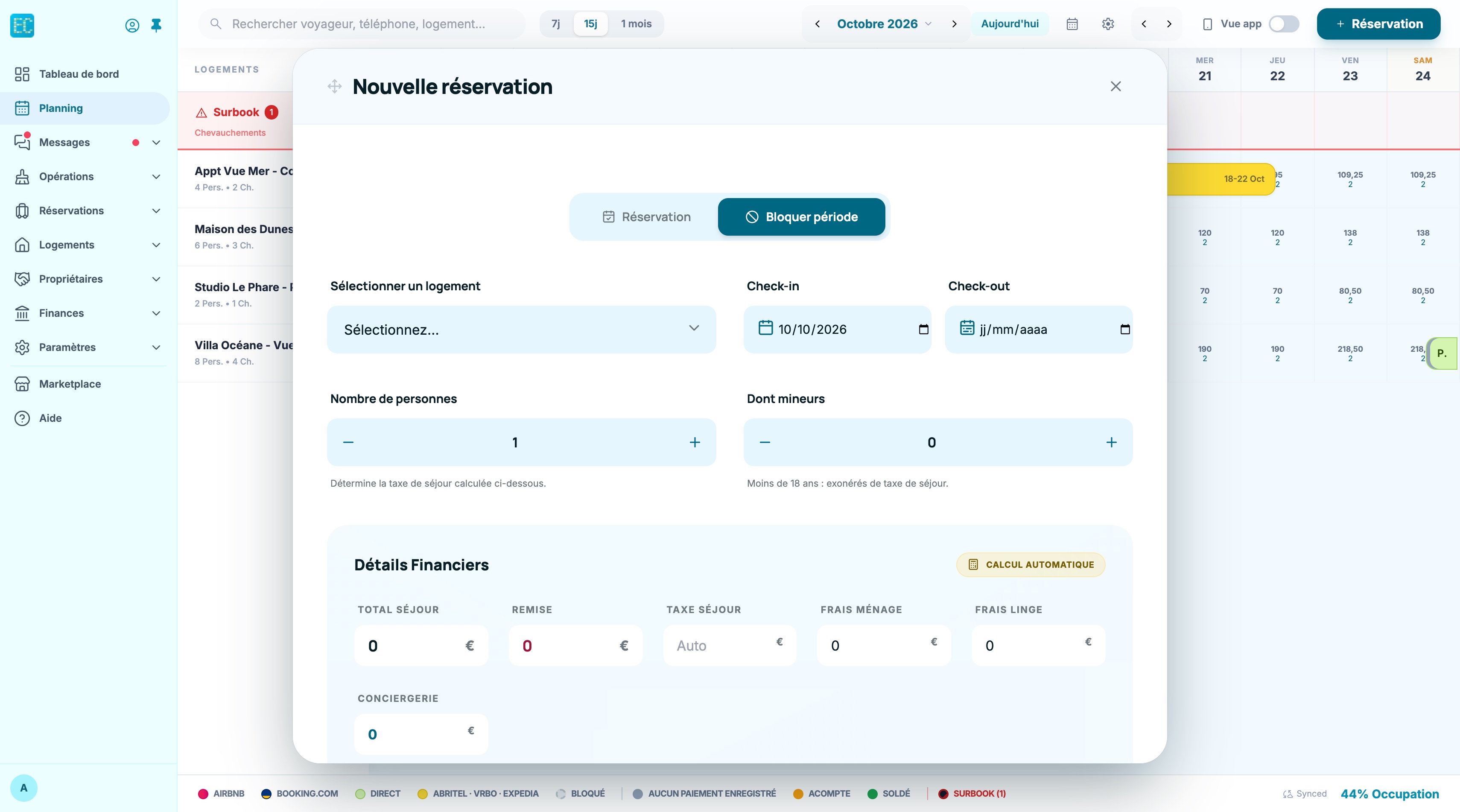Click the move handle icon of the Nouvelle réservation dialog
The height and width of the screenshot is (812, 1460).
coord(334,87)
